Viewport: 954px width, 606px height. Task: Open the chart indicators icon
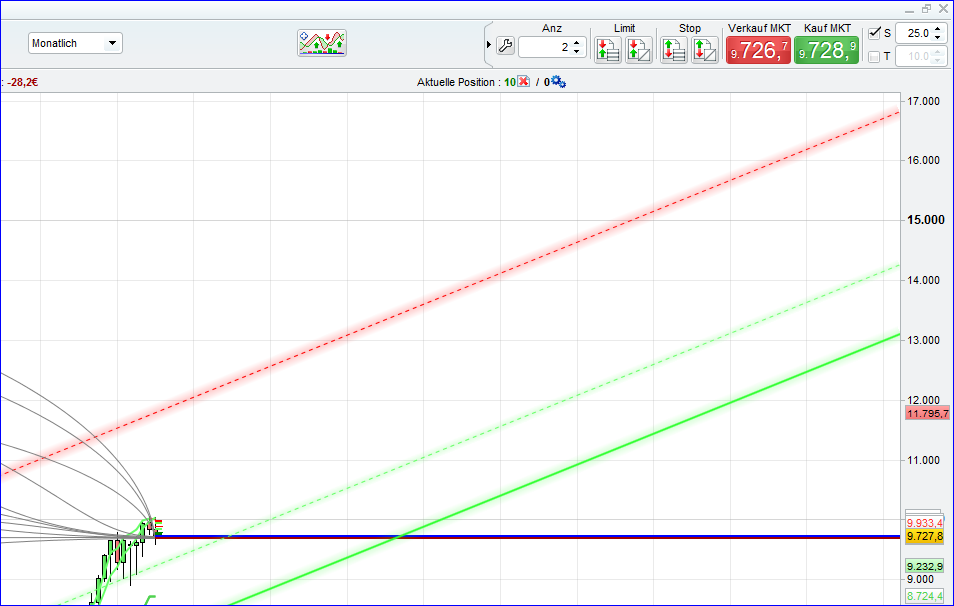pyautogui.click(x=322, y=43)
